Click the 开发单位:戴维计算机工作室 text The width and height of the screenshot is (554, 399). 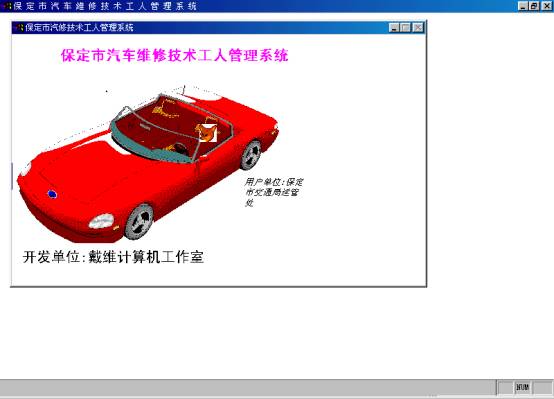[x=113, y=257]
